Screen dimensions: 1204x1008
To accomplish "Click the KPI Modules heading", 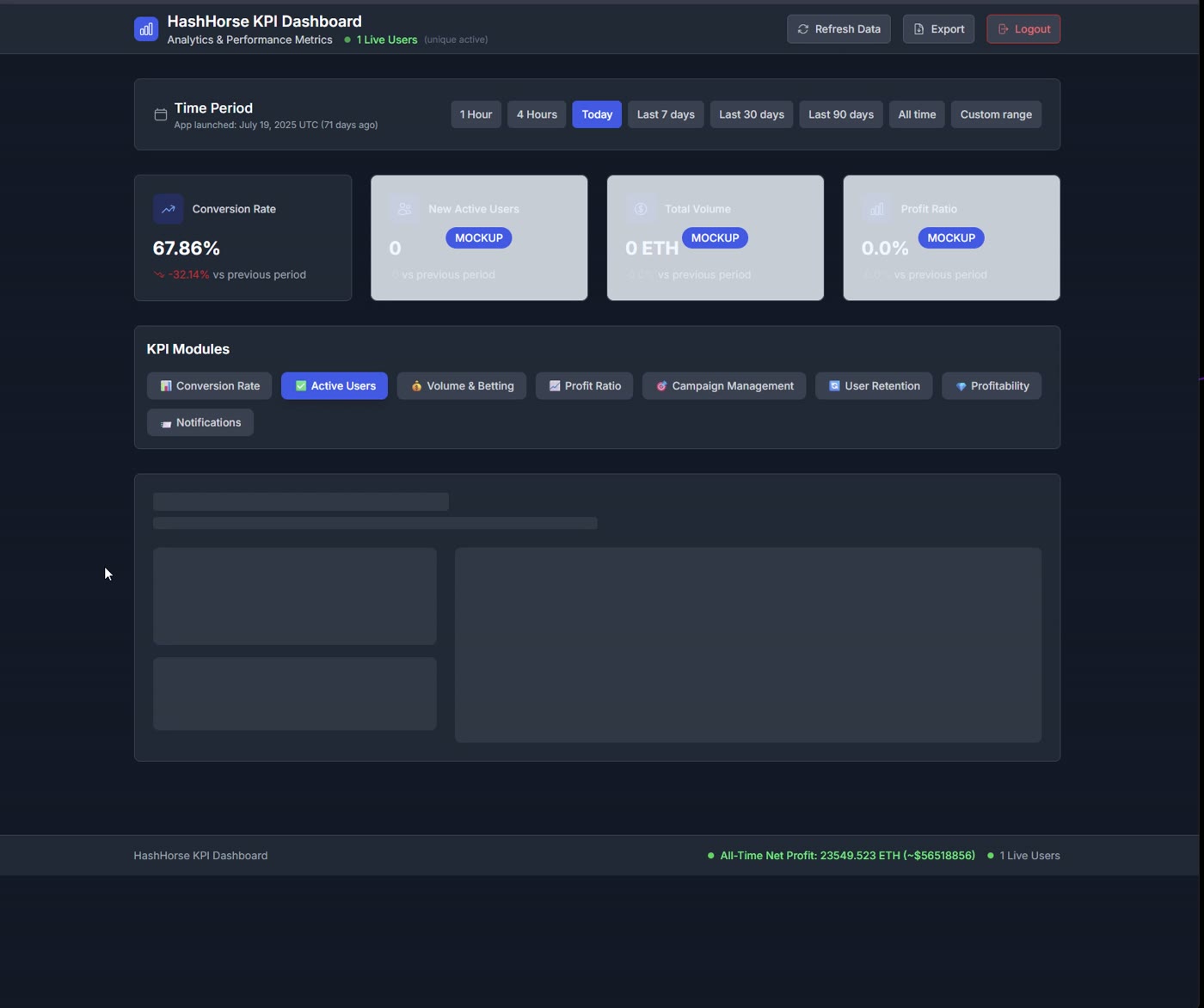I will tap(188, 349).
